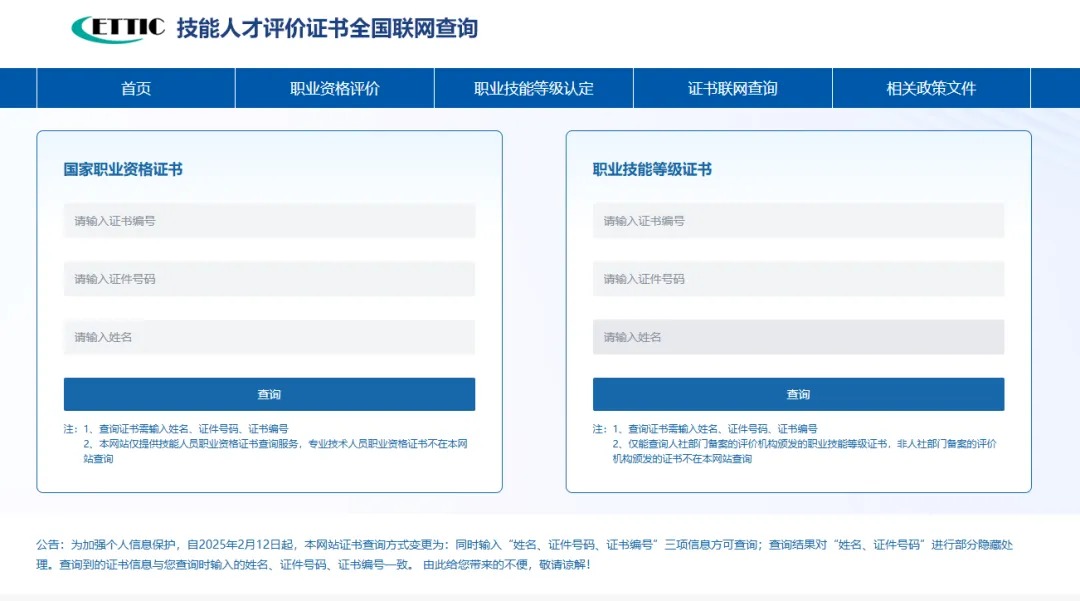Screen dimensions: 1080x601
Task: Click the 国家职业资格证书 panel heading
Action: coord(123,170)
